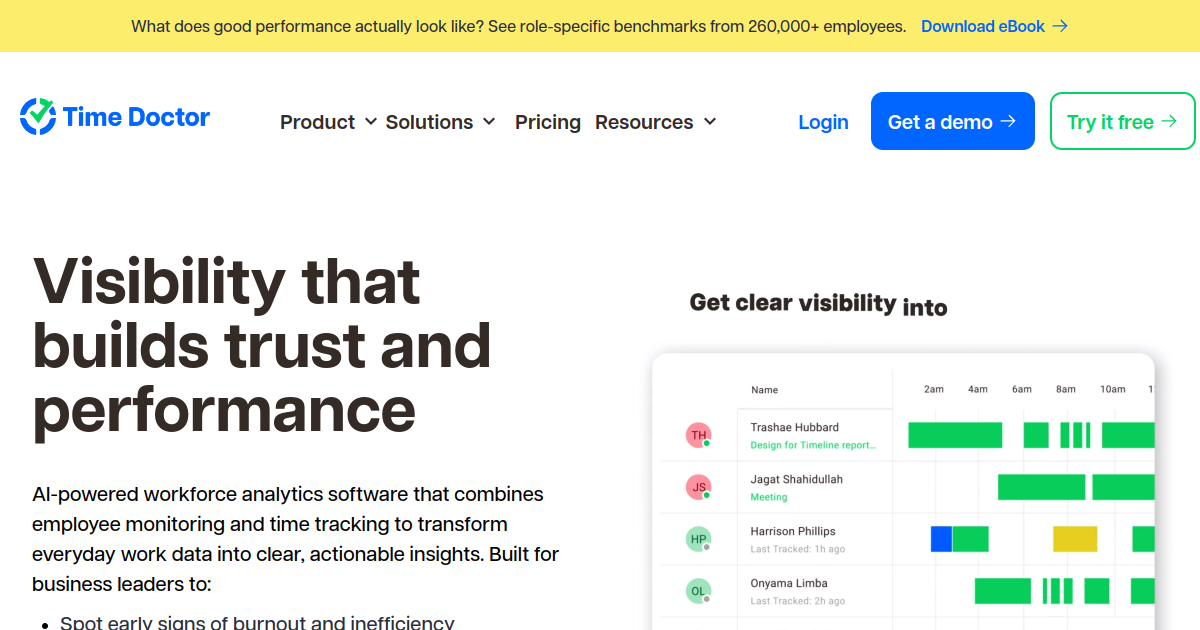Viewport: 1200px width, 630px height.
Task: Open the Product menu
Action: pos(317,122)
